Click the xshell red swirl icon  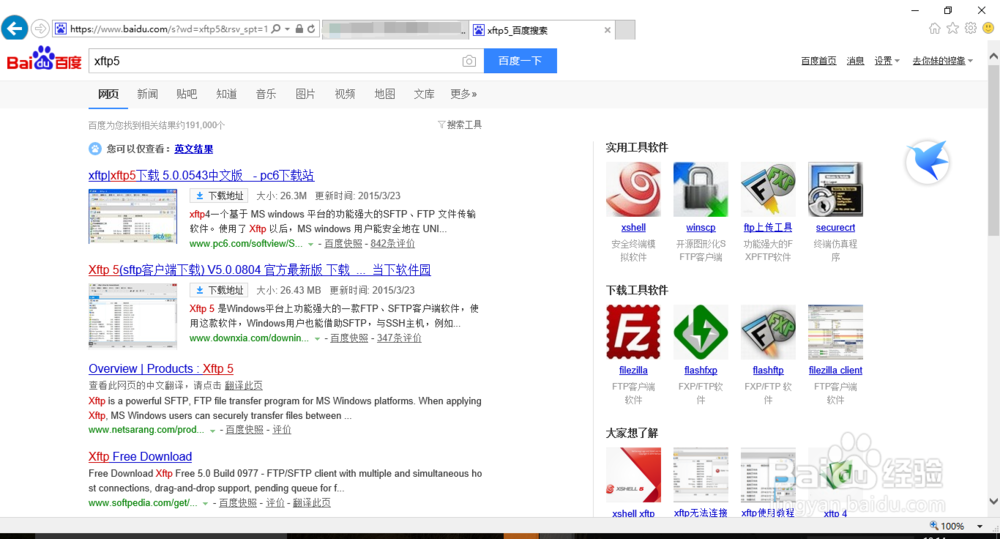633,189
